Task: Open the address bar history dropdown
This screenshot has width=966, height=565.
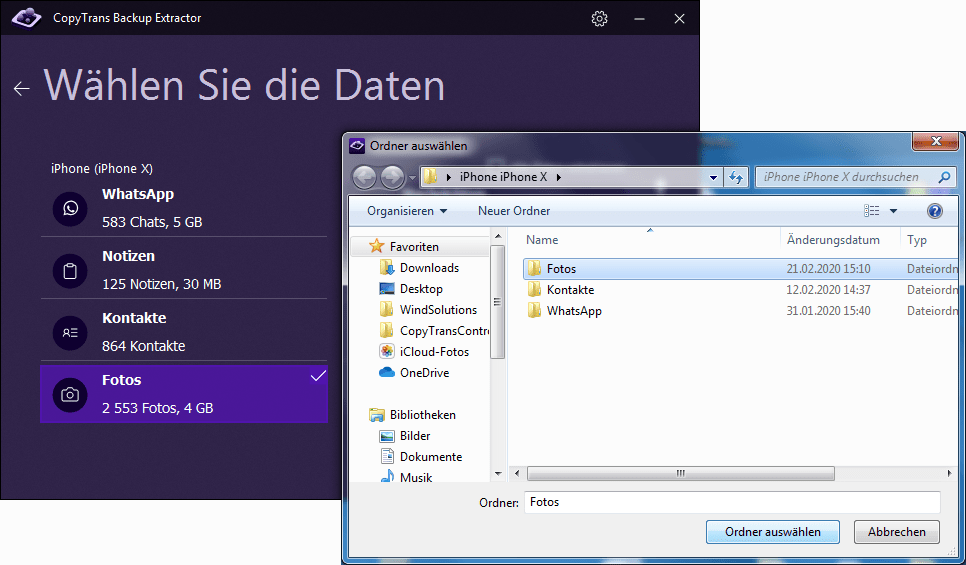Action: (713, 177)
